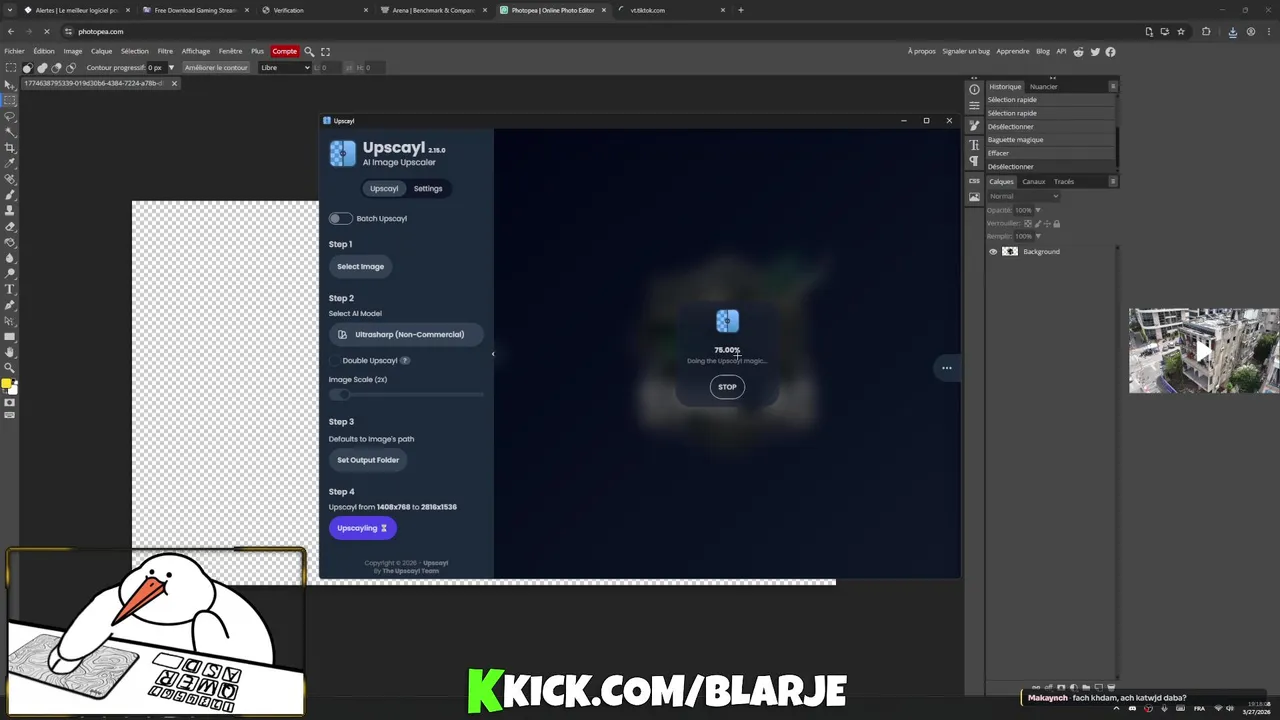The height and width of the screenshot is (720, 1280).
Task: Click the three-dots button in Upscayl preview
Action: coord(946,368)
